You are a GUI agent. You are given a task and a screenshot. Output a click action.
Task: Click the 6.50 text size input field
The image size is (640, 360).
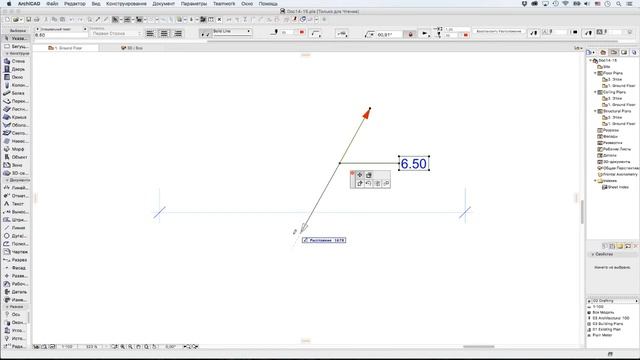(61, 35)
